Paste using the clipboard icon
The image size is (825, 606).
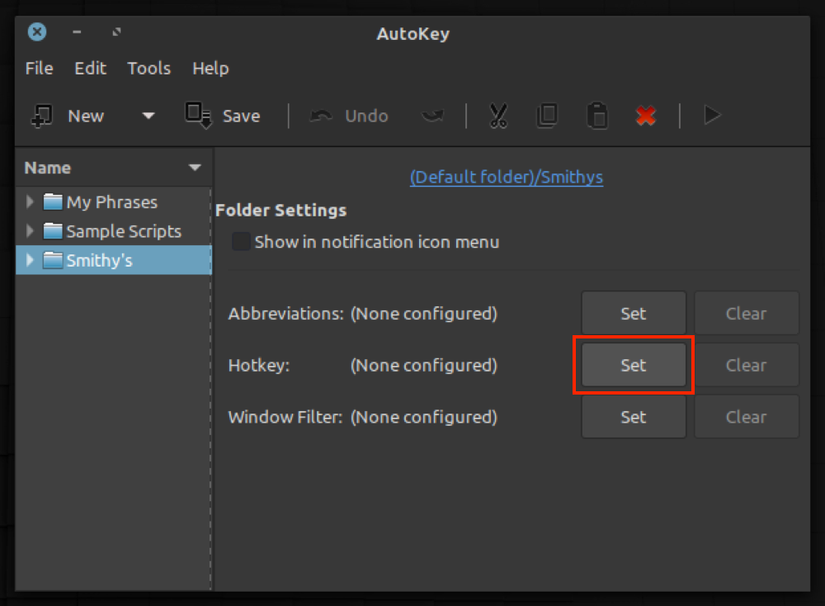(x=596, y=115)
